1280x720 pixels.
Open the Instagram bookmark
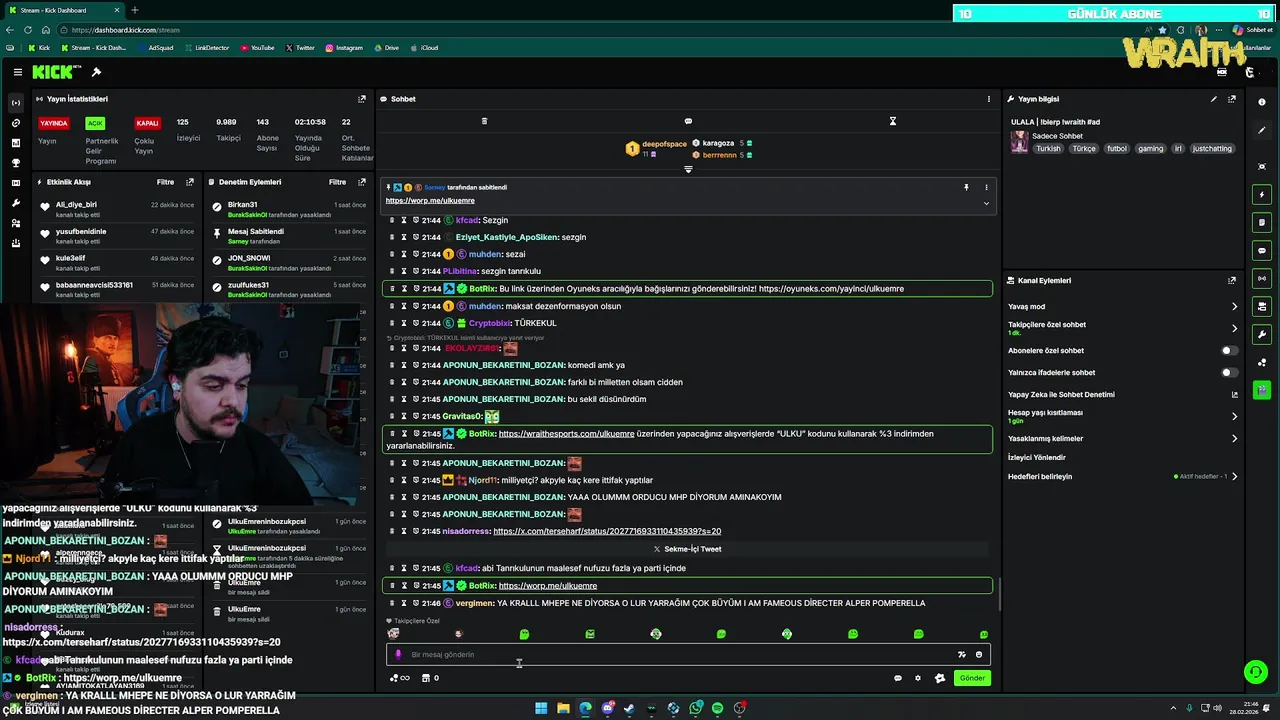pos(343,48)
